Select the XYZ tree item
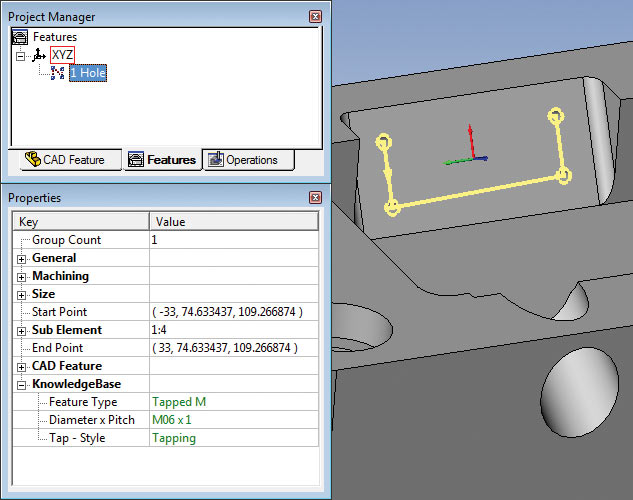This screenshot has width=633, height=500. pyautogui.click(x=63, y=55)
